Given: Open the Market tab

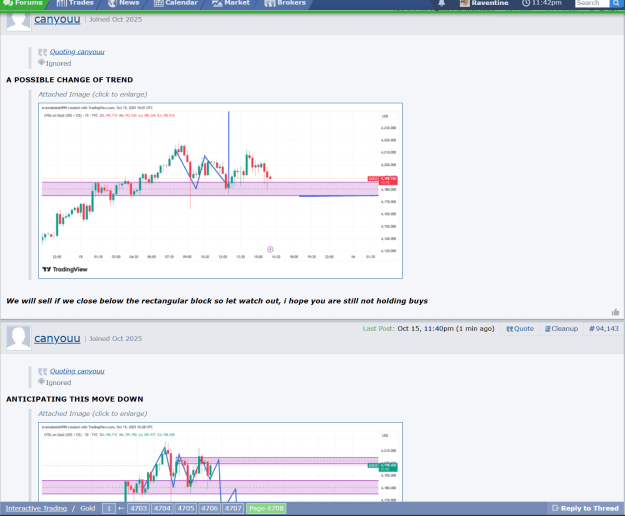Looking at the screenshot, I should [x=231, y=3].
